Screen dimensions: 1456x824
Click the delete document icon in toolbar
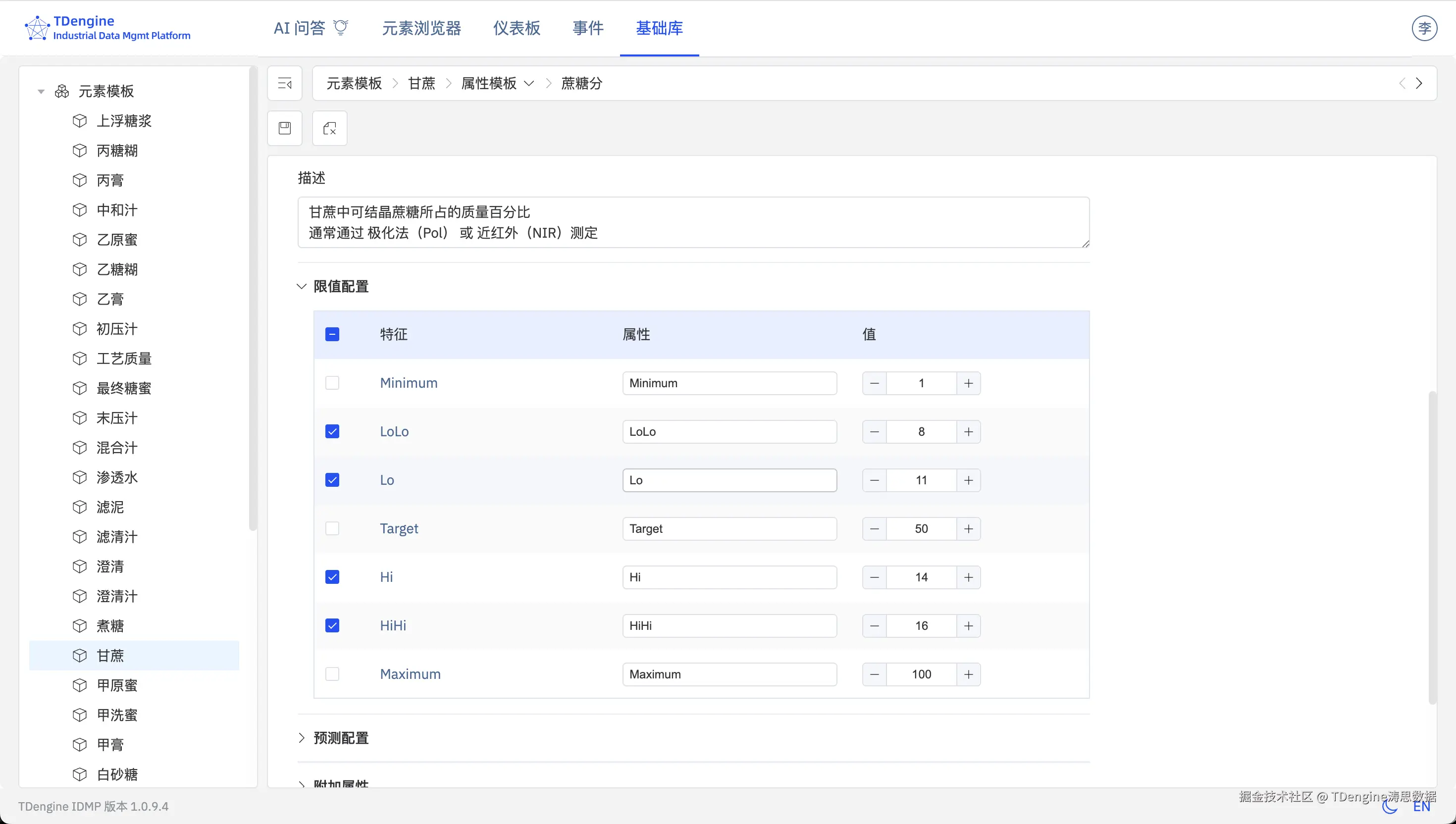pyautogui.click(x=329, y=128)
